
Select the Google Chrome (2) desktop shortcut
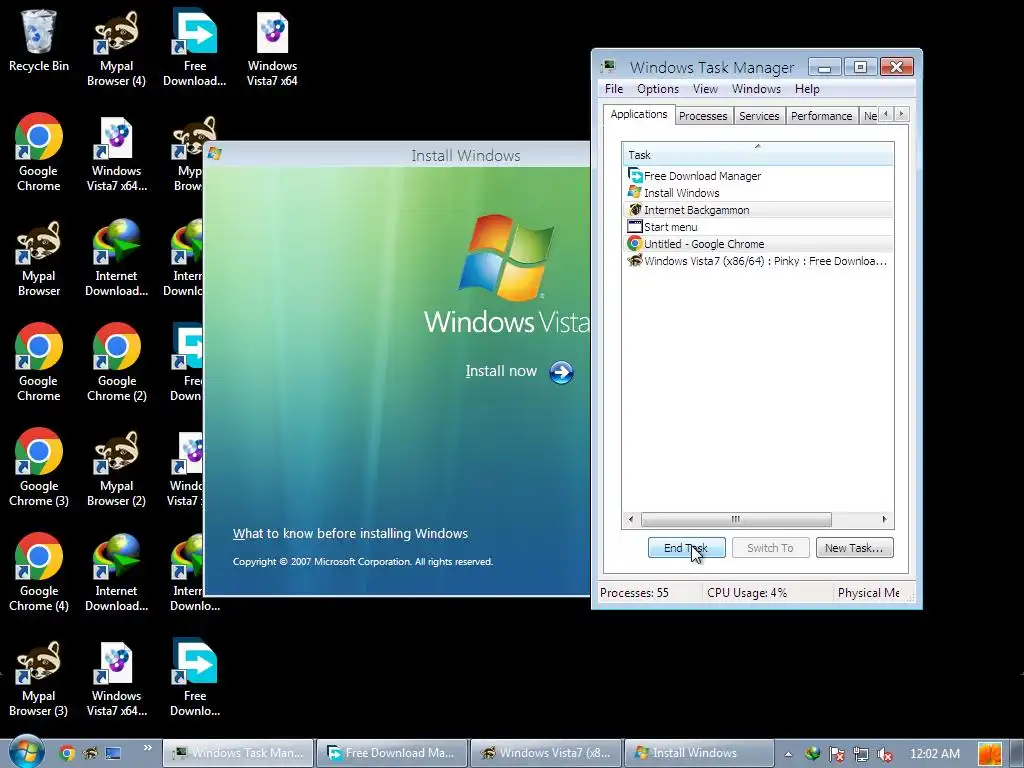[x=116, y=362]
